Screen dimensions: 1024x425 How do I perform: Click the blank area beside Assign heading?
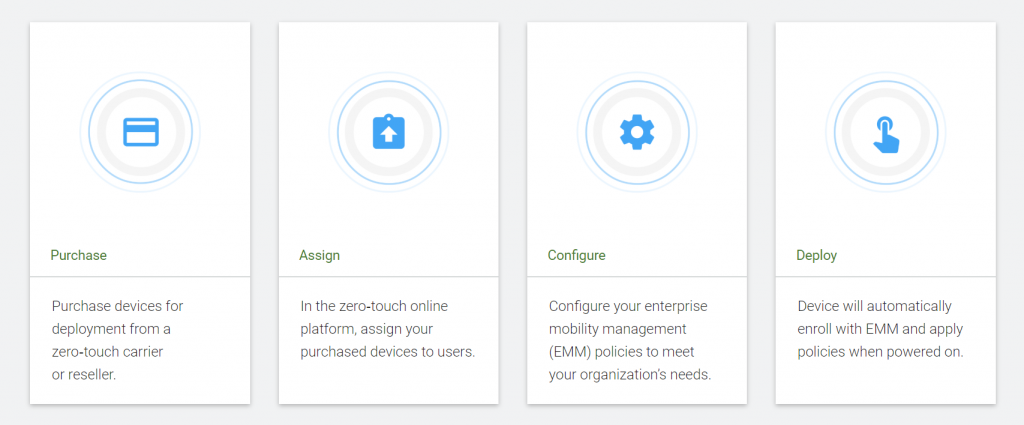pos(430,255)
